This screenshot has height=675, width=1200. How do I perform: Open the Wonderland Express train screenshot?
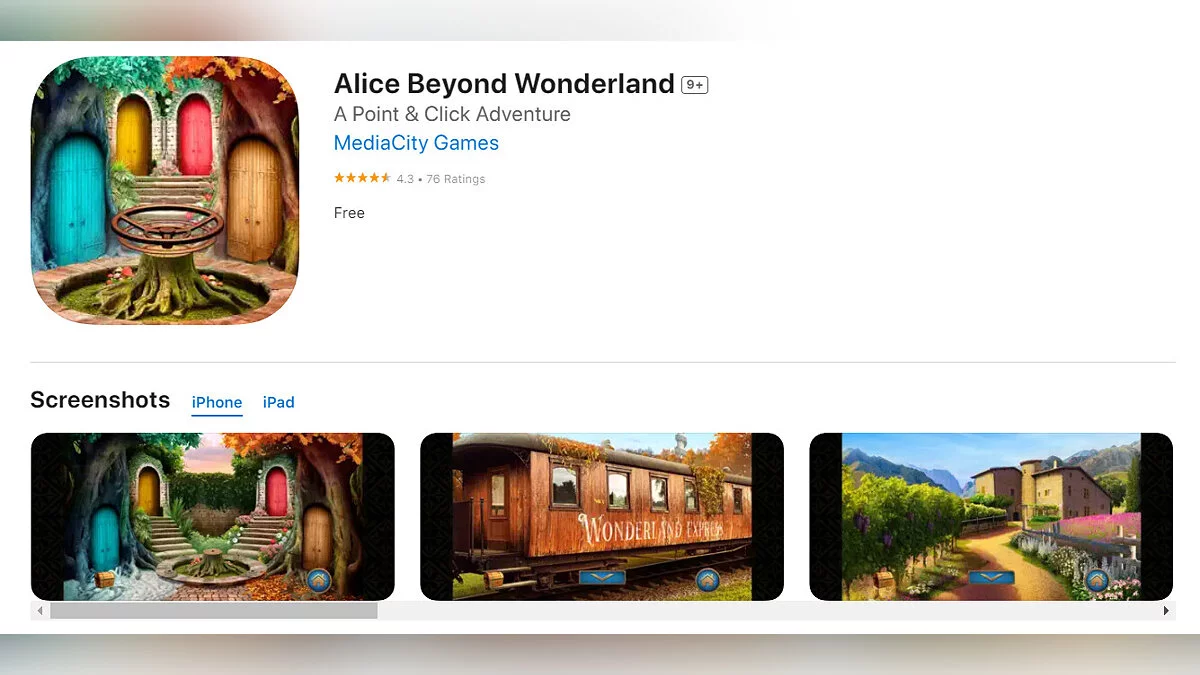pos(602,517)
